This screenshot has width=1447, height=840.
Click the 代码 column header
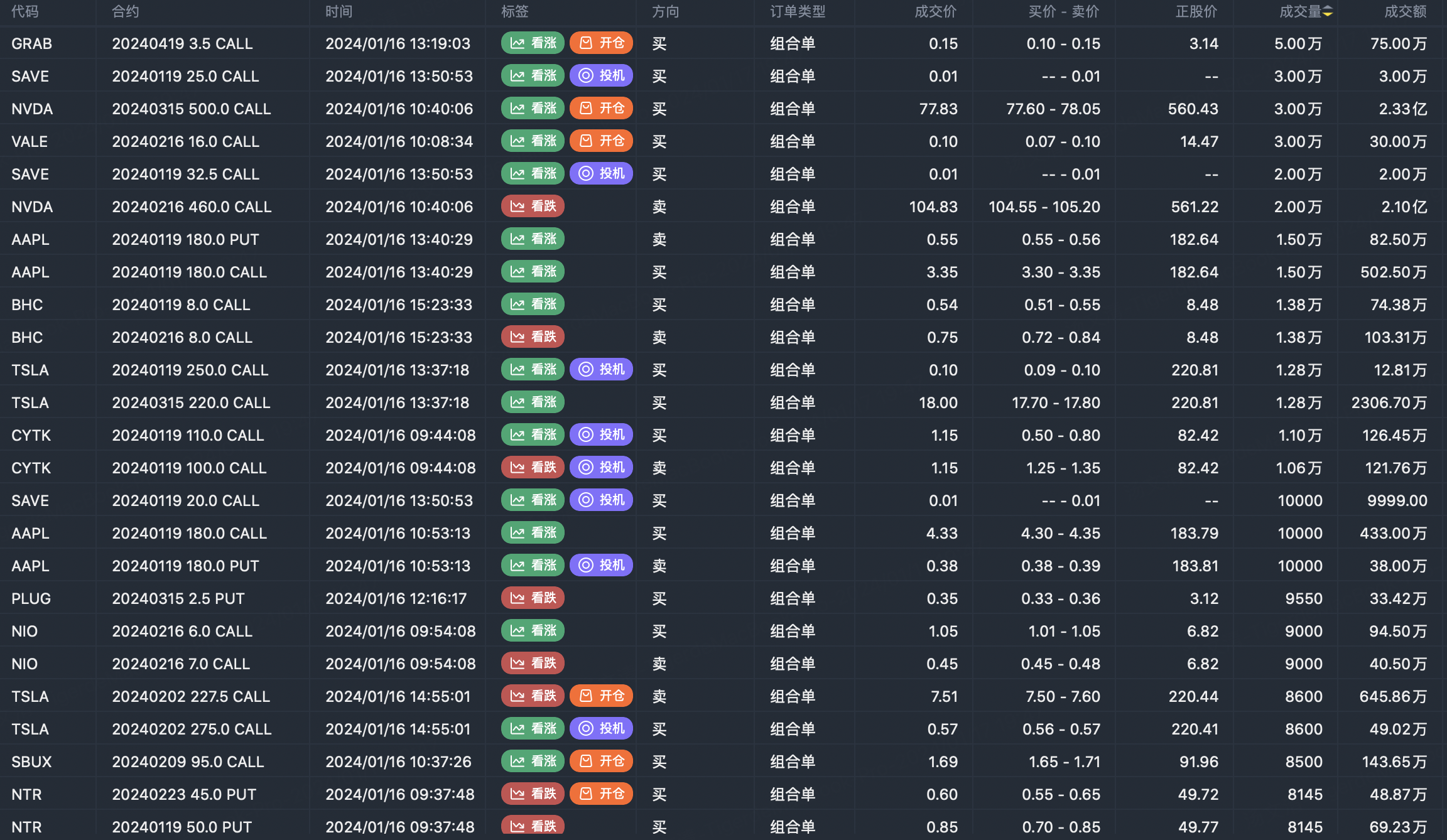click(x=25, y=12)
